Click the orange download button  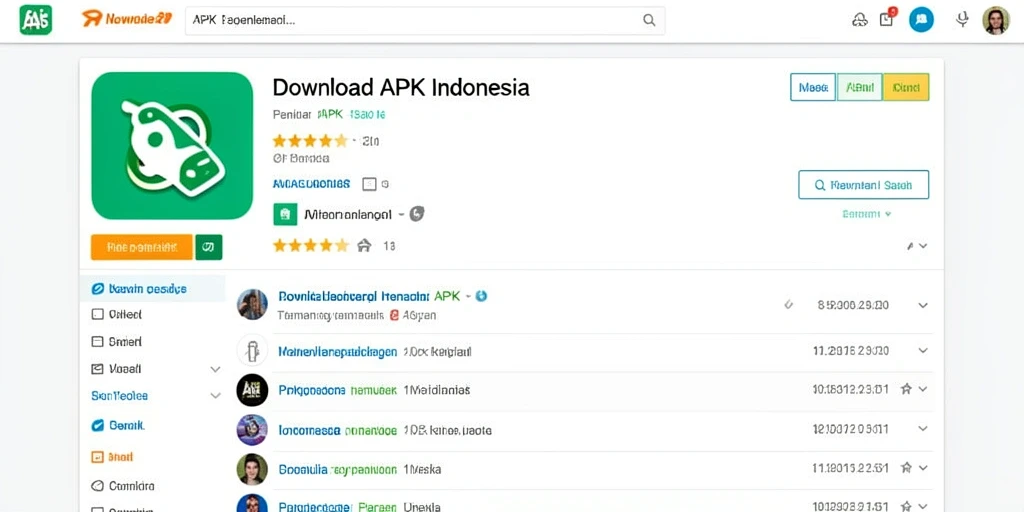[x=142, y=248]
